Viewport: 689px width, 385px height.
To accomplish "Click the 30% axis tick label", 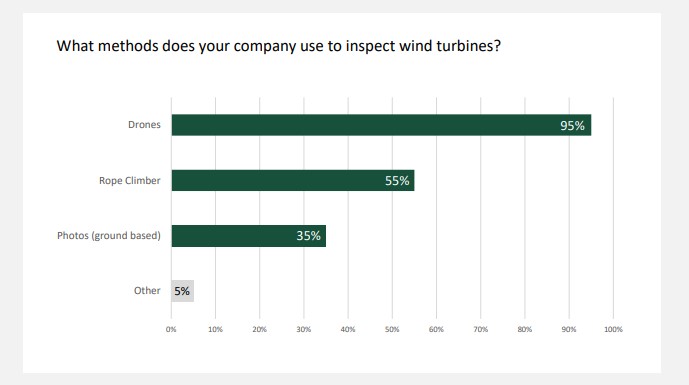I will tap(304, 329).
